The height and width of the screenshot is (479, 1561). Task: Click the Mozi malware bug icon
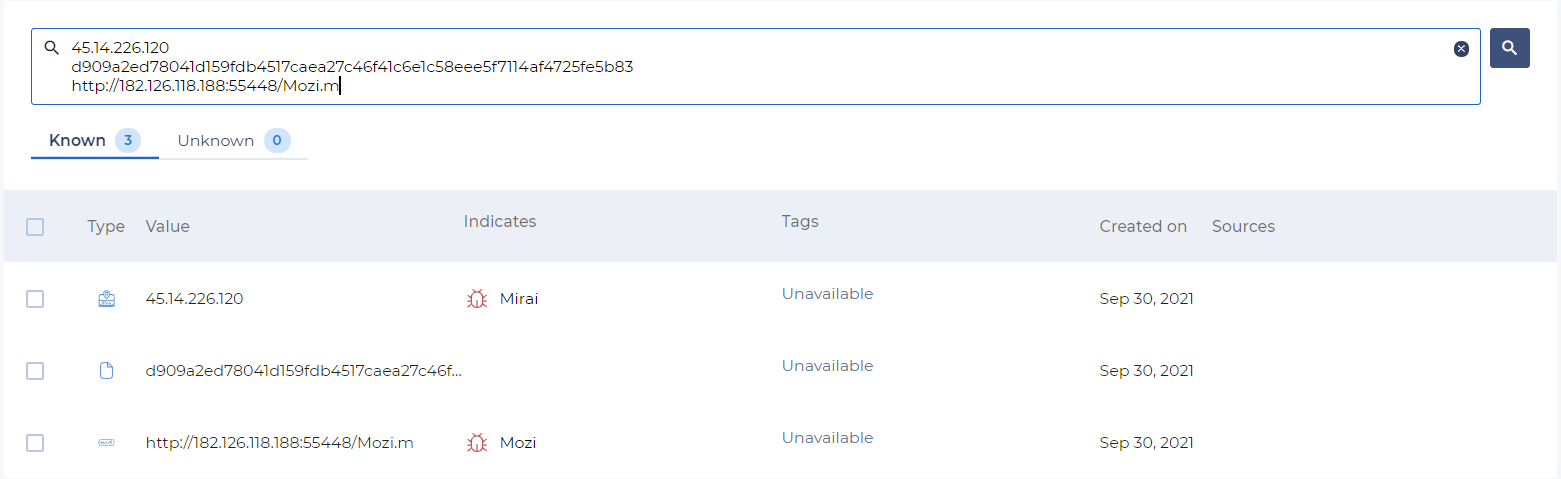pos(477,443)
